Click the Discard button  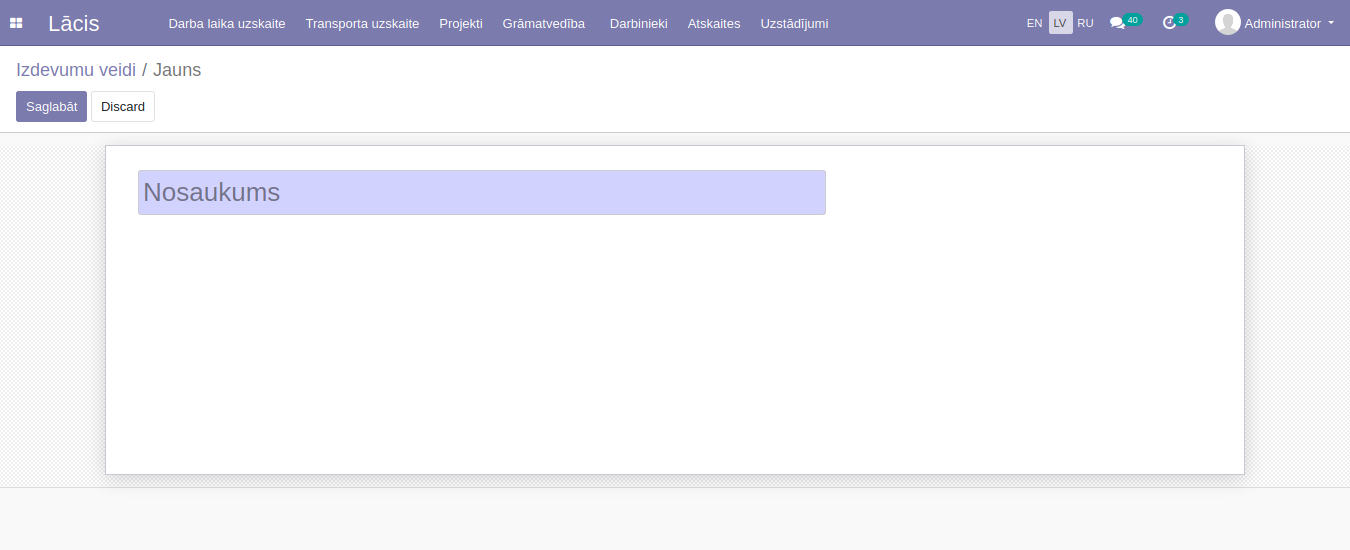pyautogui.click(x=123, y=107)
